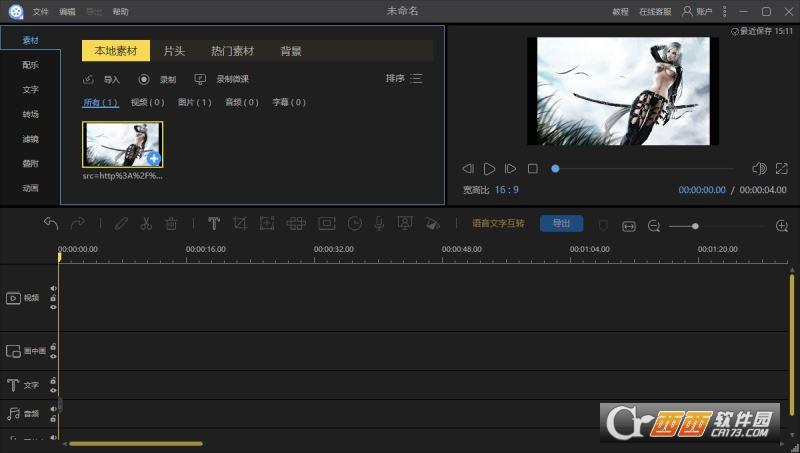Image resolution: width=800 pixels, height=453 pixels.
Task: Open the 编辑 menu
Action: click(x=67, y=12)
